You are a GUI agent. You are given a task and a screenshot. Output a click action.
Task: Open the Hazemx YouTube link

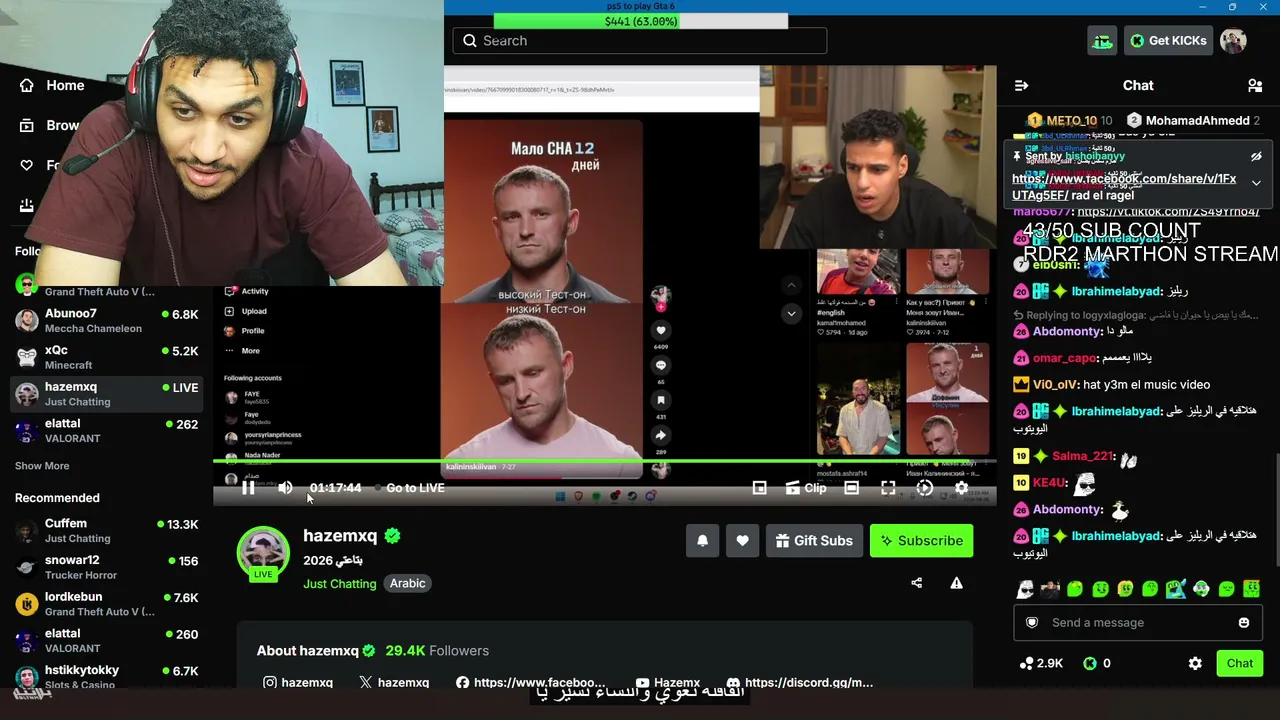point(668,683)
